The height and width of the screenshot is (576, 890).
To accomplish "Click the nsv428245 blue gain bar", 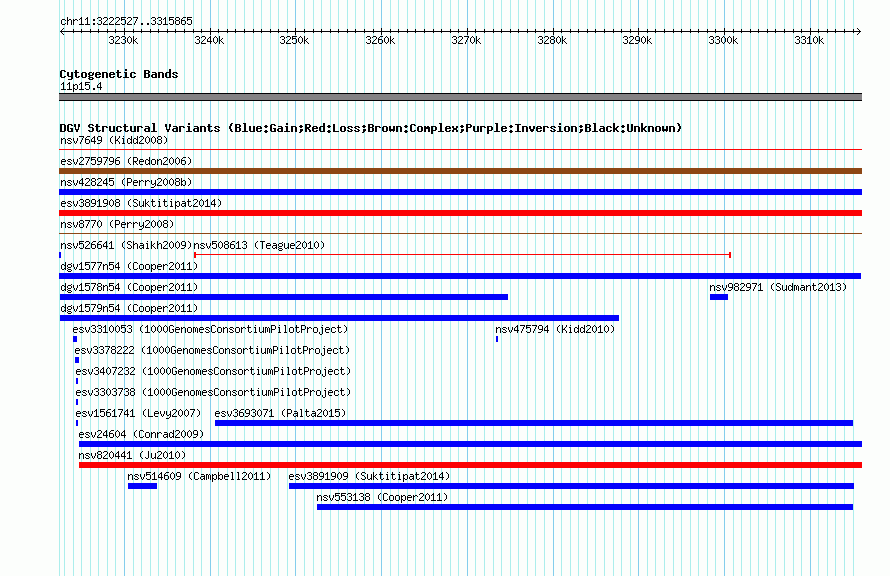I will (460, 192).
